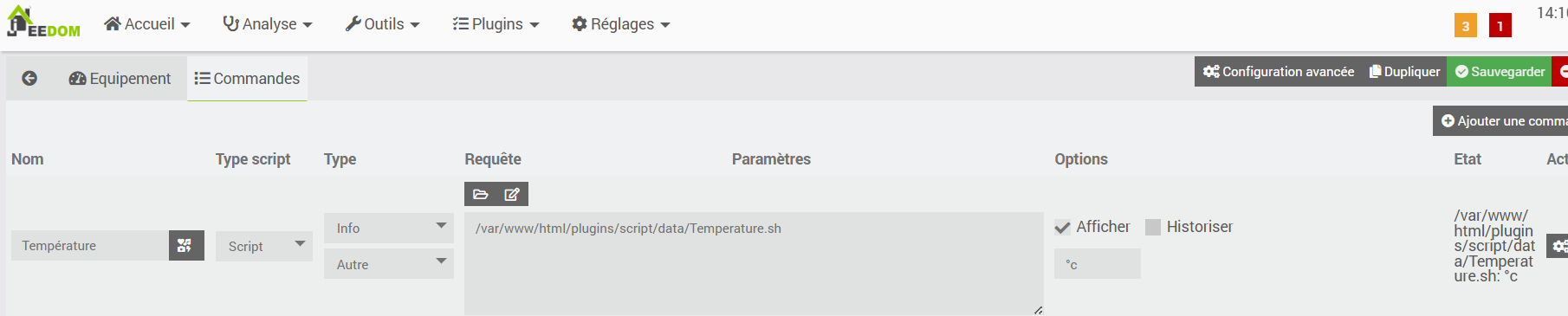
Task: Go back using the left arrow icon
Action: [x=29, y=78]
